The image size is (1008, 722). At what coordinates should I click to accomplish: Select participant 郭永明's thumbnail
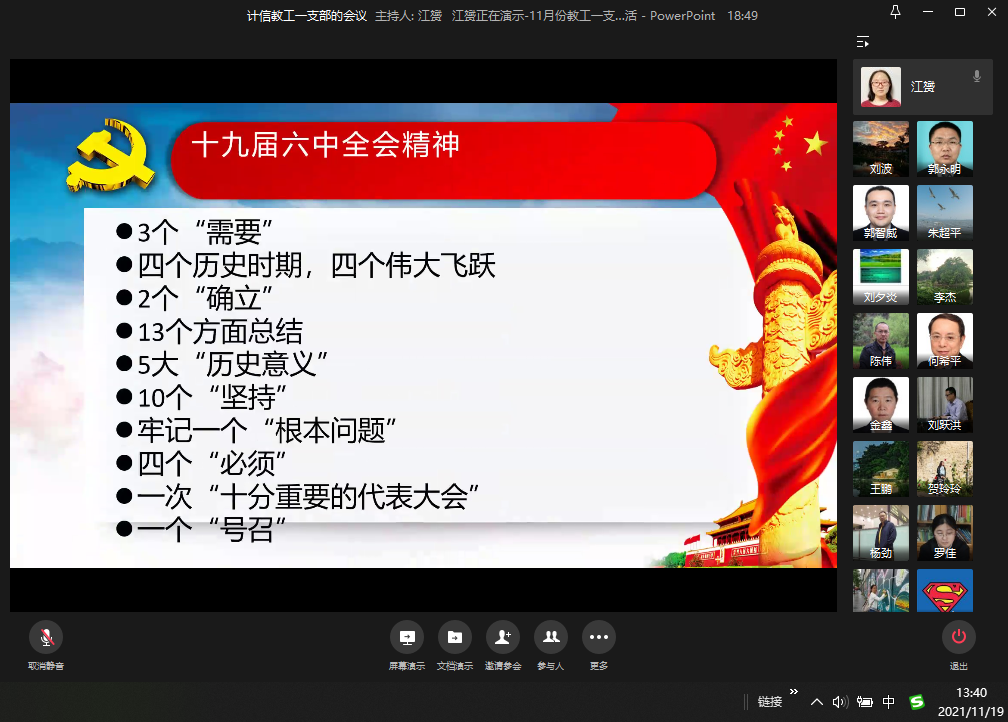(944, 149)
